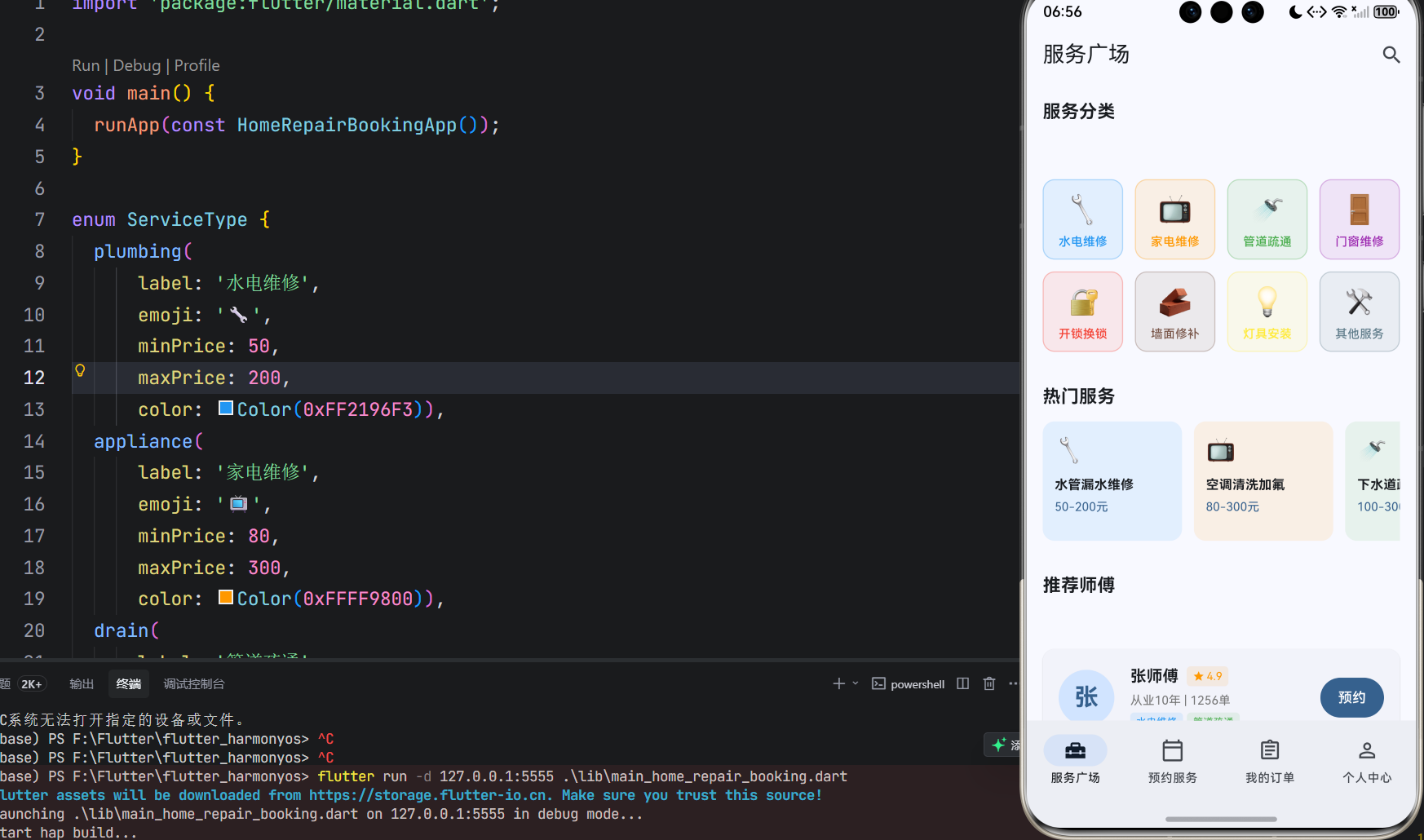Open 我的订单 from the bottom navigation
1424x840 pixels.
(1269, 760)
